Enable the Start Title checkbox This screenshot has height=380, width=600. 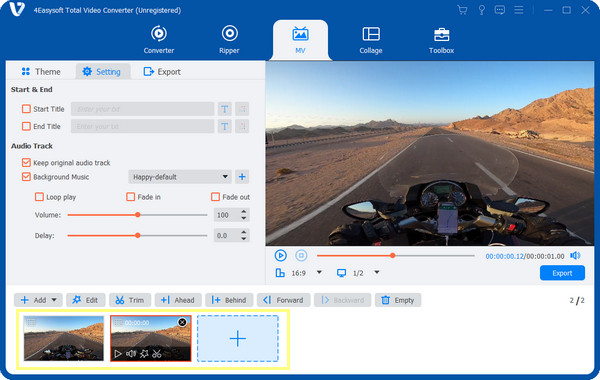(26, 109)
